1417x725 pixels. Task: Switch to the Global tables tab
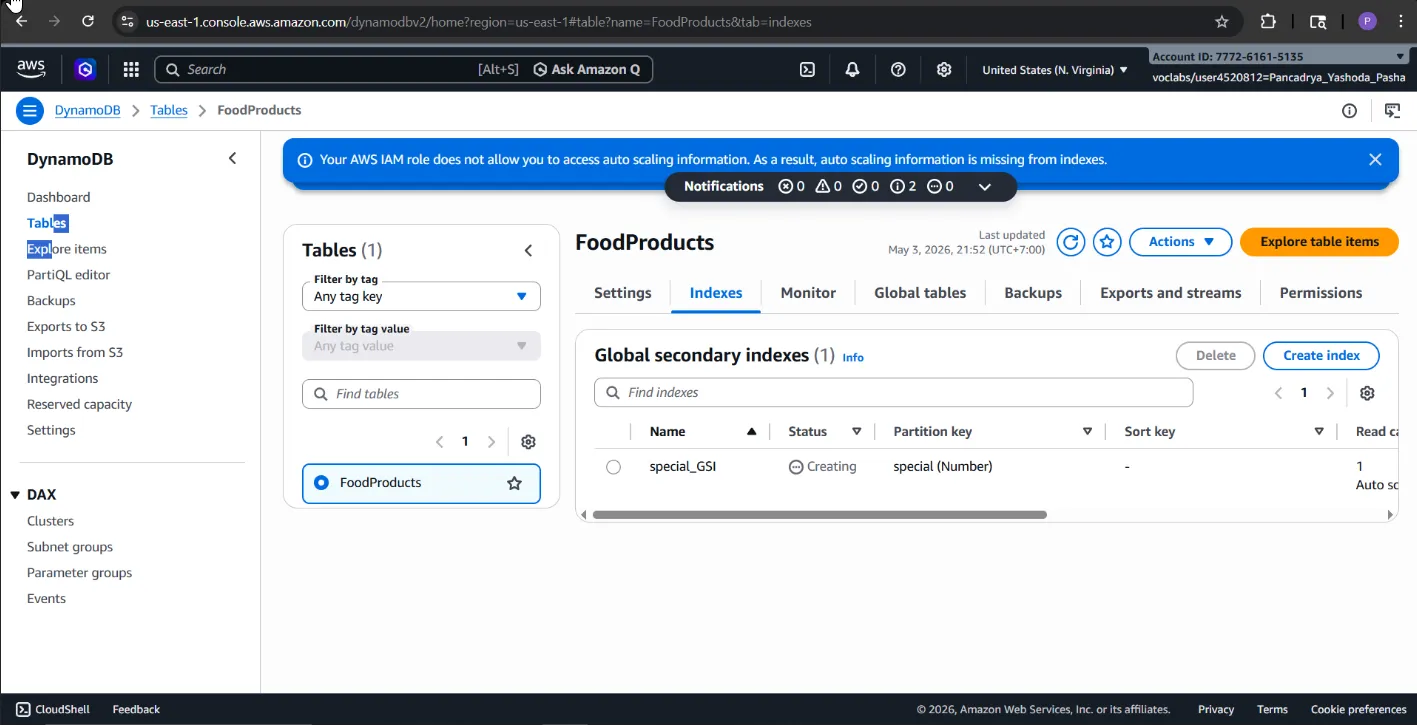(920, 293)
